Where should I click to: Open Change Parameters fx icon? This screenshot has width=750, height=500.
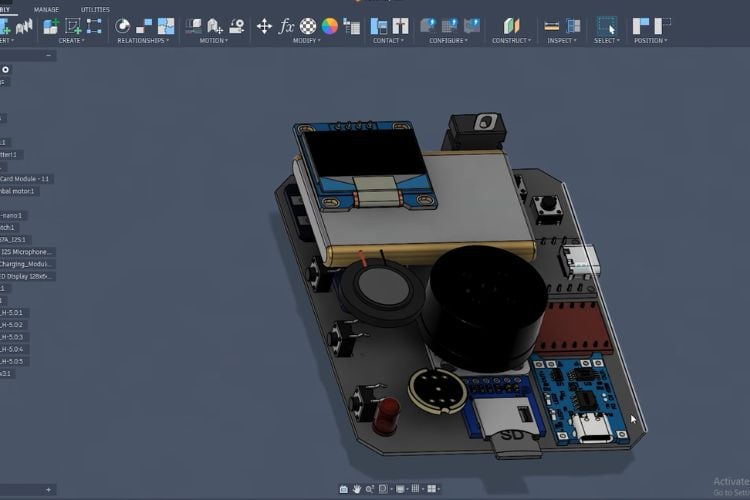(x=286, y=26)
